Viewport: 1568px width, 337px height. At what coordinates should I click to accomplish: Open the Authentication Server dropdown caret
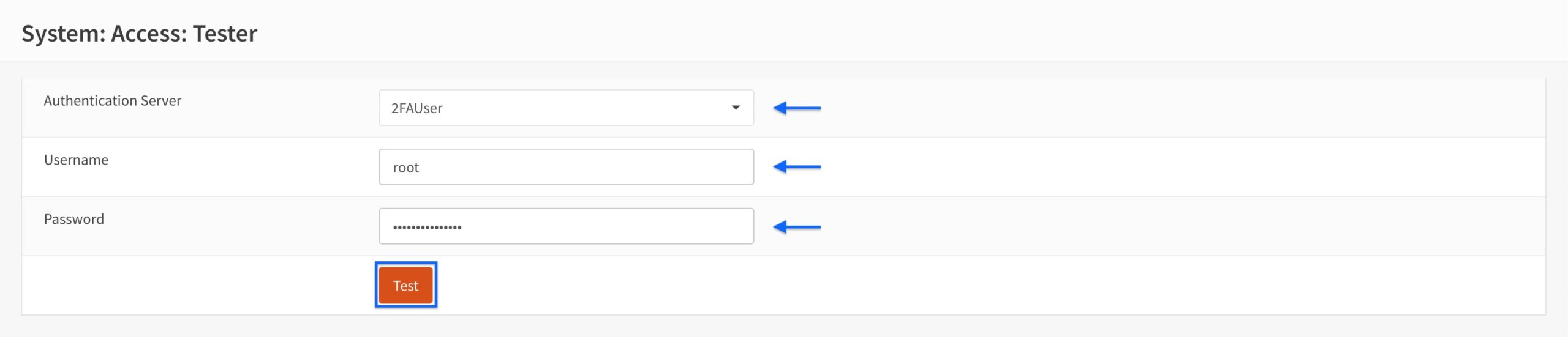pos(736,108)
